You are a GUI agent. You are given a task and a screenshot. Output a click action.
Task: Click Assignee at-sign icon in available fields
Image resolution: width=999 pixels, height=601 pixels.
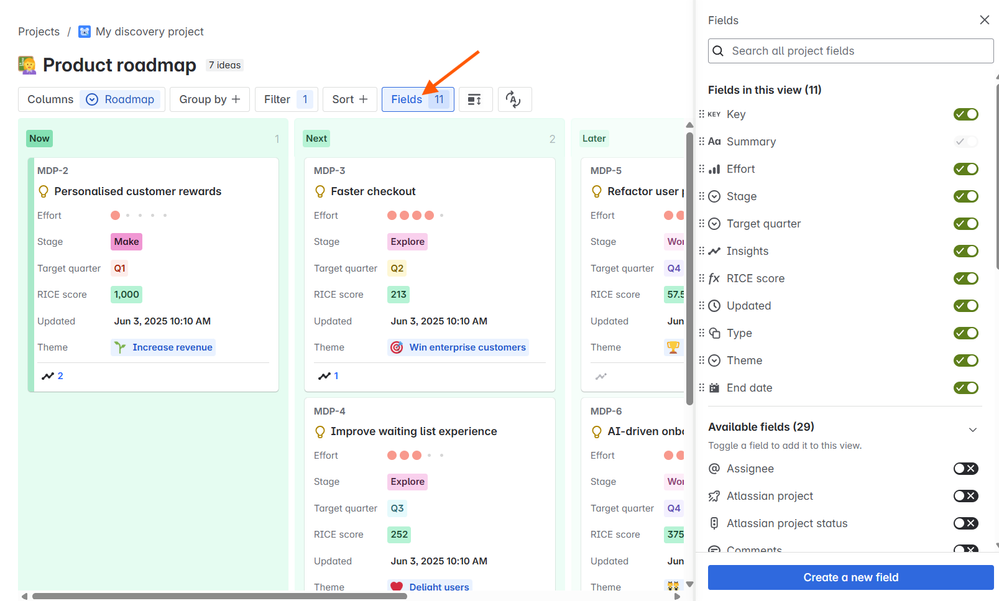click(714, 468)
